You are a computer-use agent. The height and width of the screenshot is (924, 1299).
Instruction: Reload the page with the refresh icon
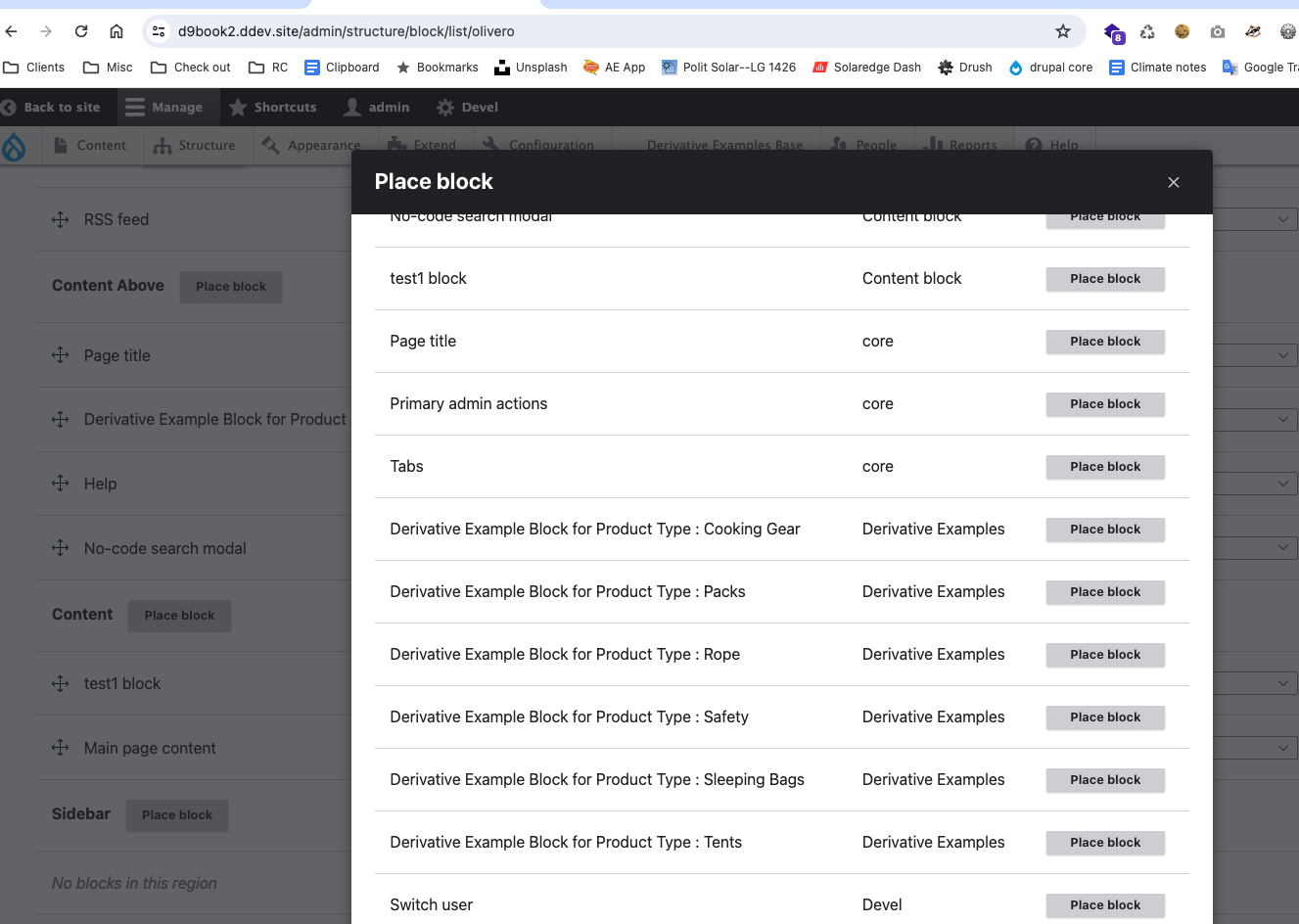click(x=81, y=31)
